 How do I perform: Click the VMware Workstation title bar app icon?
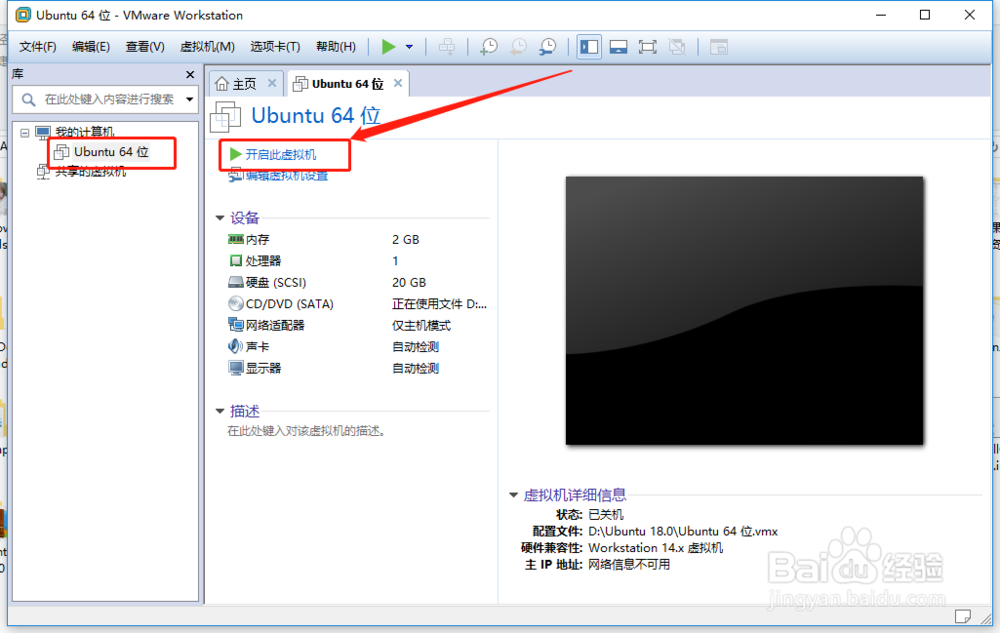pyautogui.click(x=23, y=15)
